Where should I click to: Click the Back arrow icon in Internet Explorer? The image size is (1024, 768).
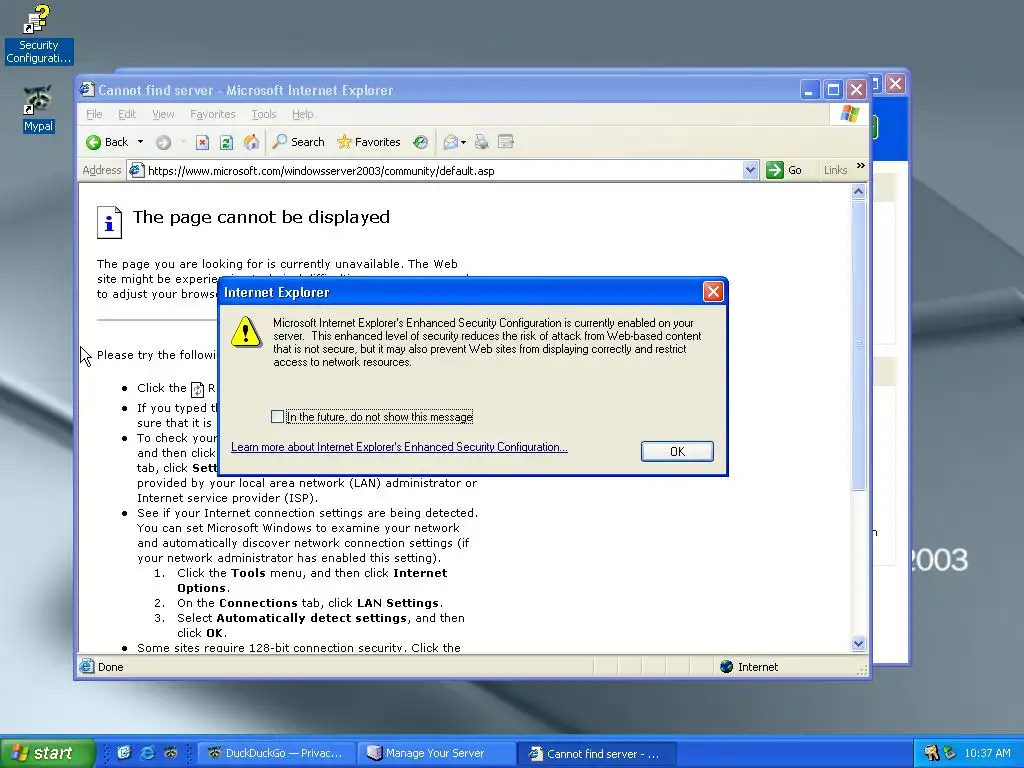(x=93, y=142)
